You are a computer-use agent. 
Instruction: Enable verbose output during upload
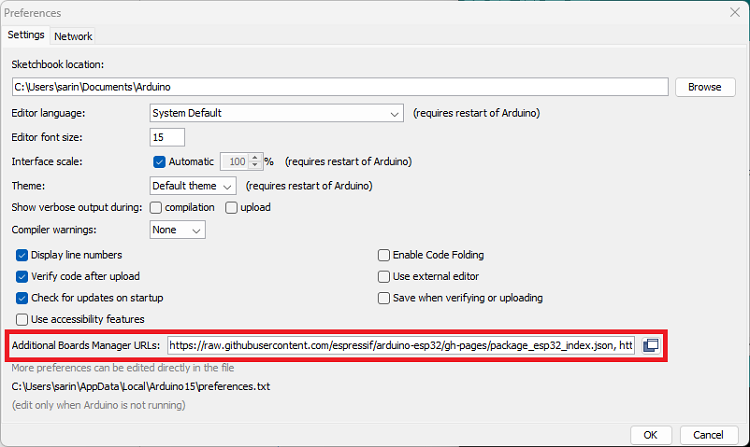tap(232, 208)
